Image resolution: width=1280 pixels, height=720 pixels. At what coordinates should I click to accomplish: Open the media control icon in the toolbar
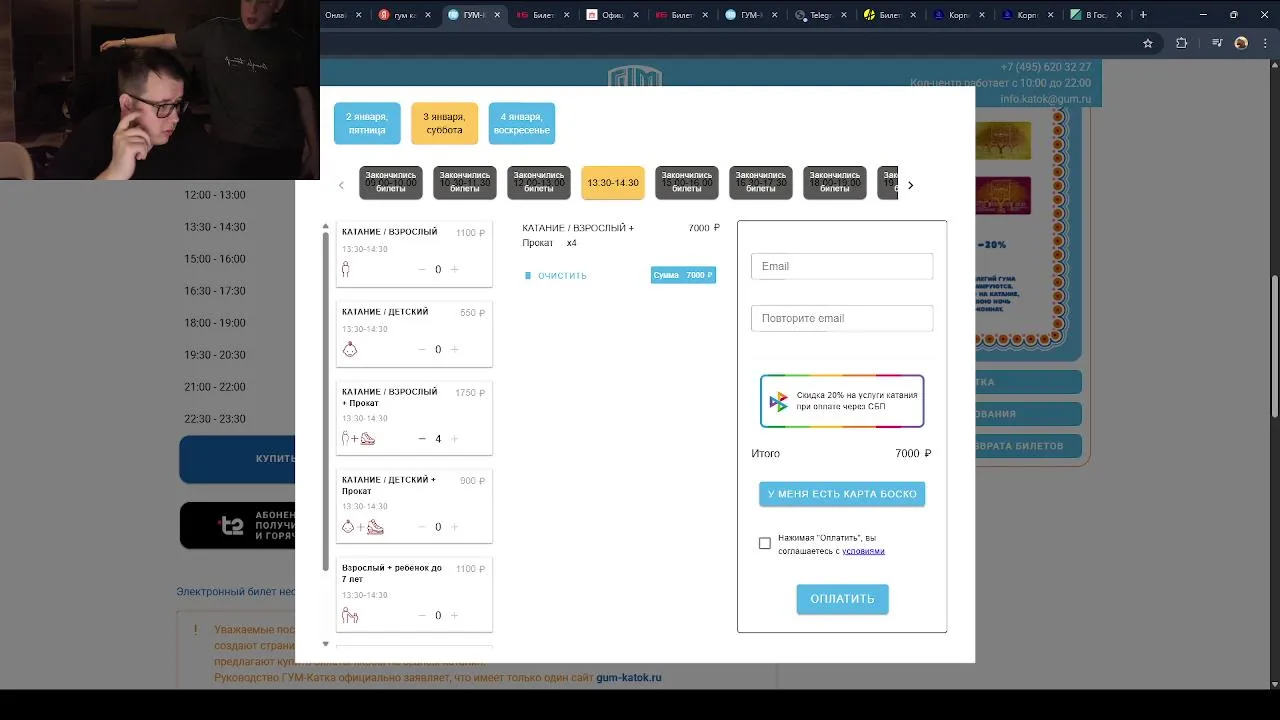(x=1217, y=43)
